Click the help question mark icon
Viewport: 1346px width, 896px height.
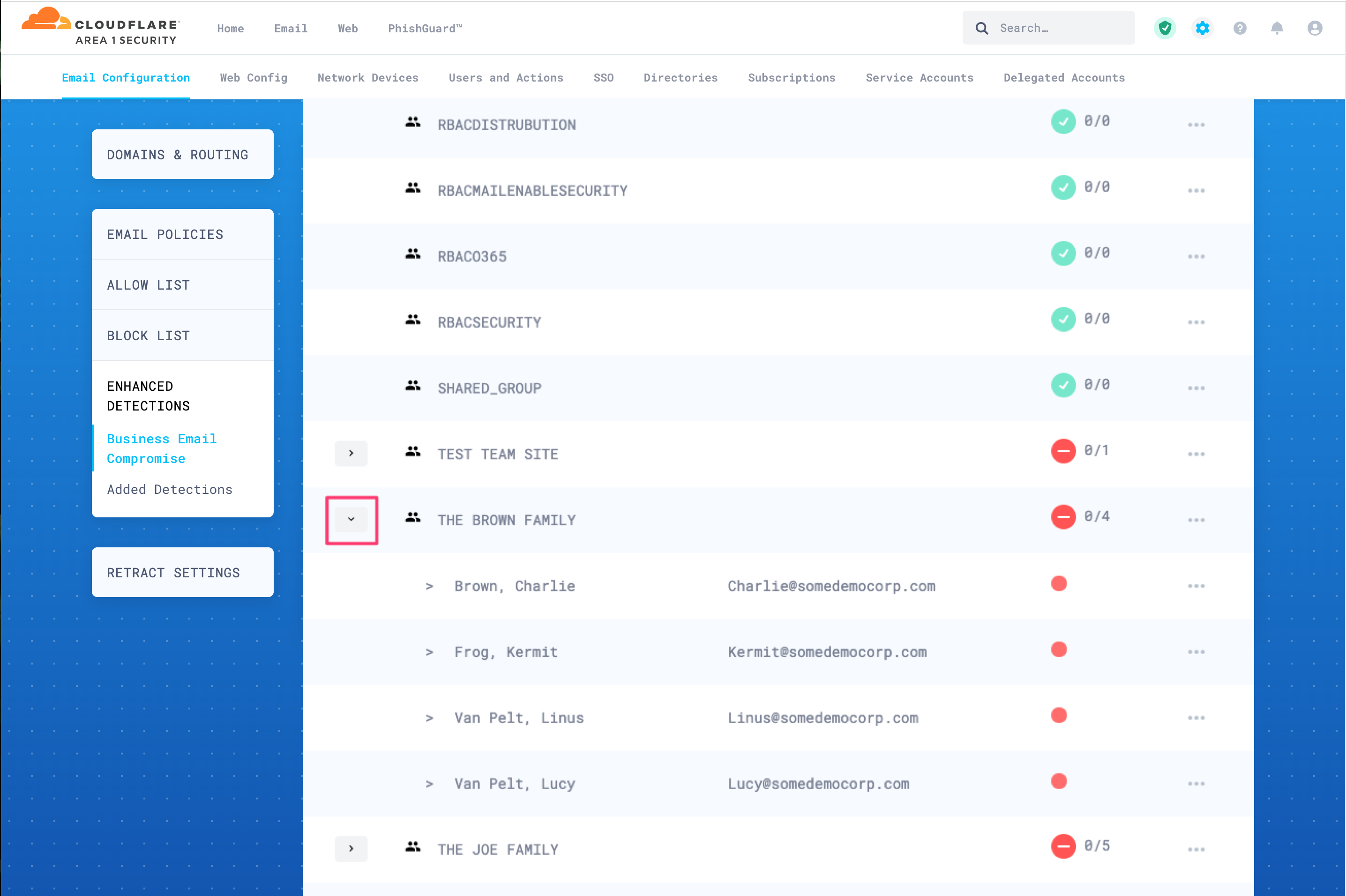pos(1239,28)
